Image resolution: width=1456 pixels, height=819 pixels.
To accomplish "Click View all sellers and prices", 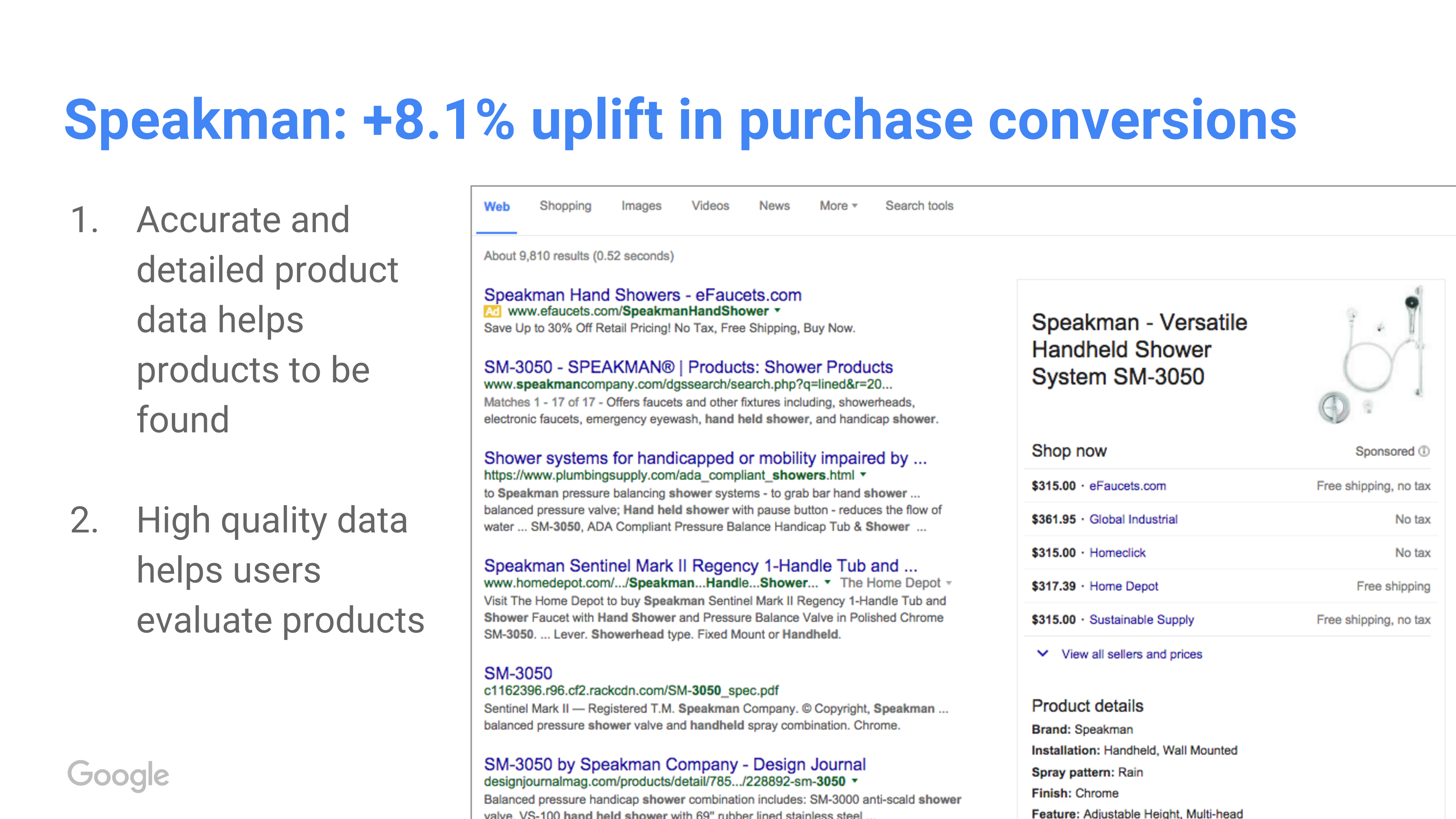I will (x=1131, y=654).
